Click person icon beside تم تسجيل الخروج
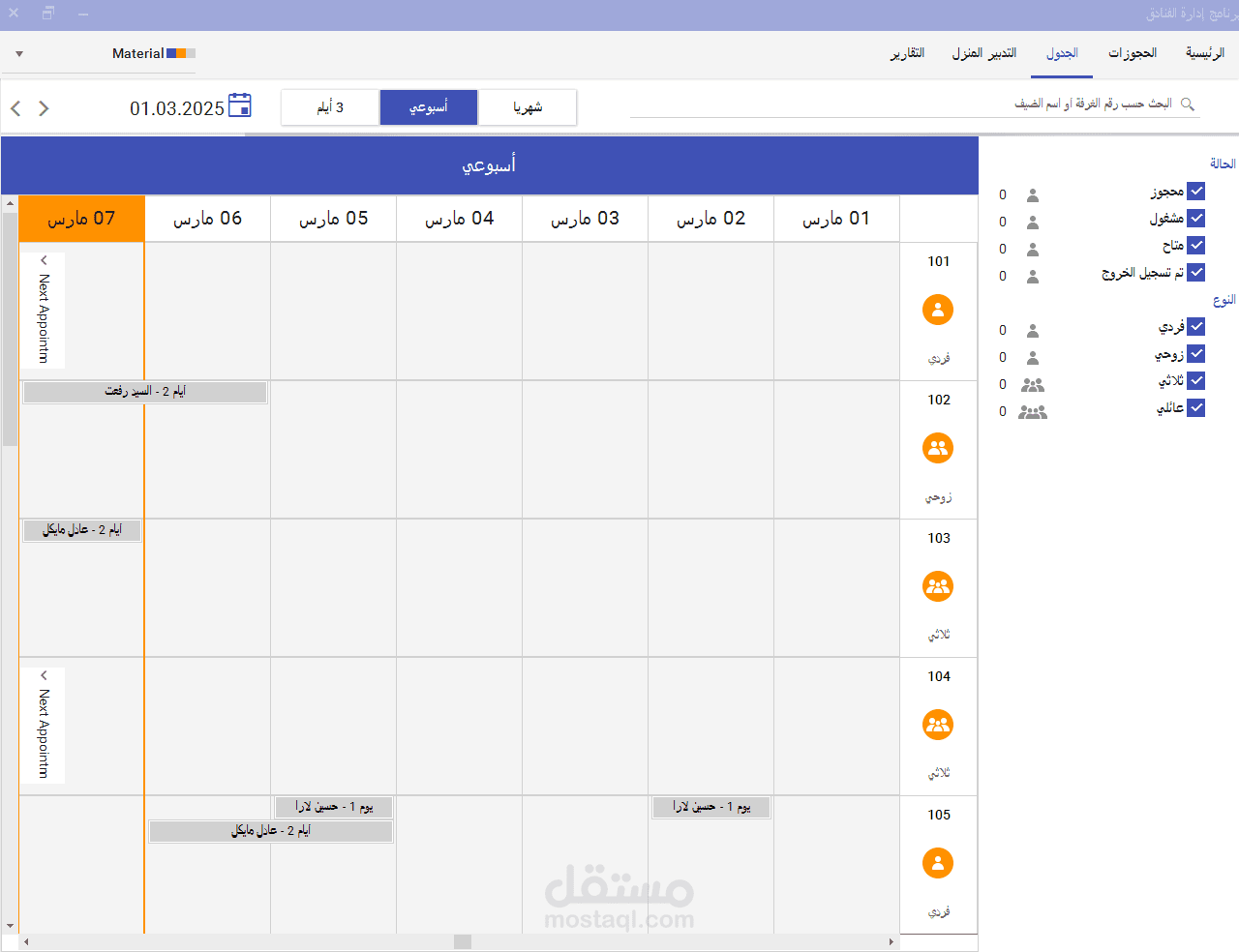Screen dimensions: 1239x952 click(x=1033, y=276)
